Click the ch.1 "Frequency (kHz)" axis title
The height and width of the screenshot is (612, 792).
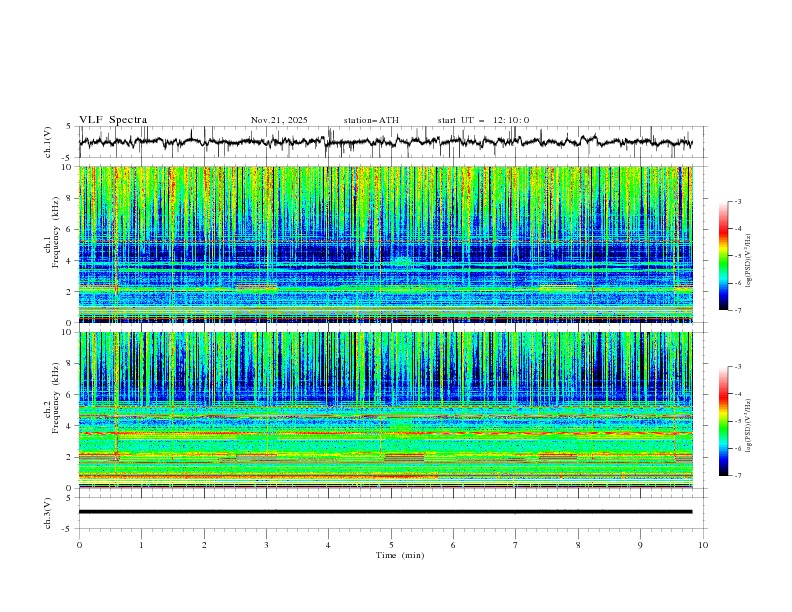56,230
